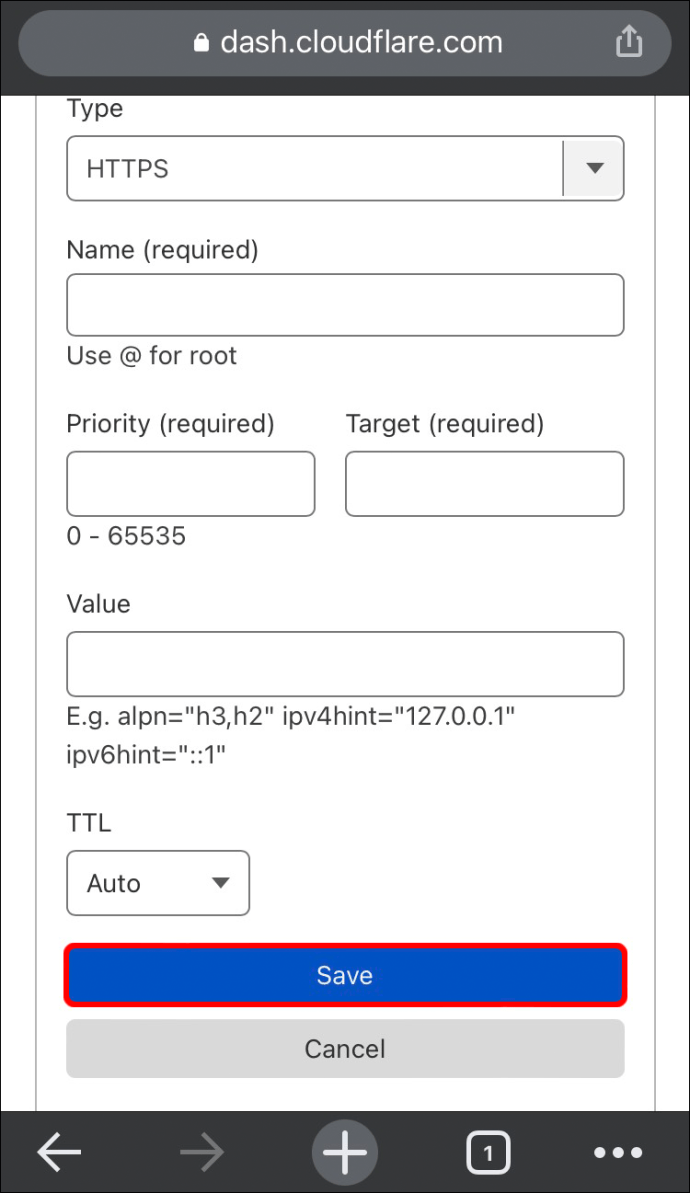Tap the padlock icon in the address bar
Image resolution: width=690 pixels, height=1193 pixels.
(x=199, y=42)
